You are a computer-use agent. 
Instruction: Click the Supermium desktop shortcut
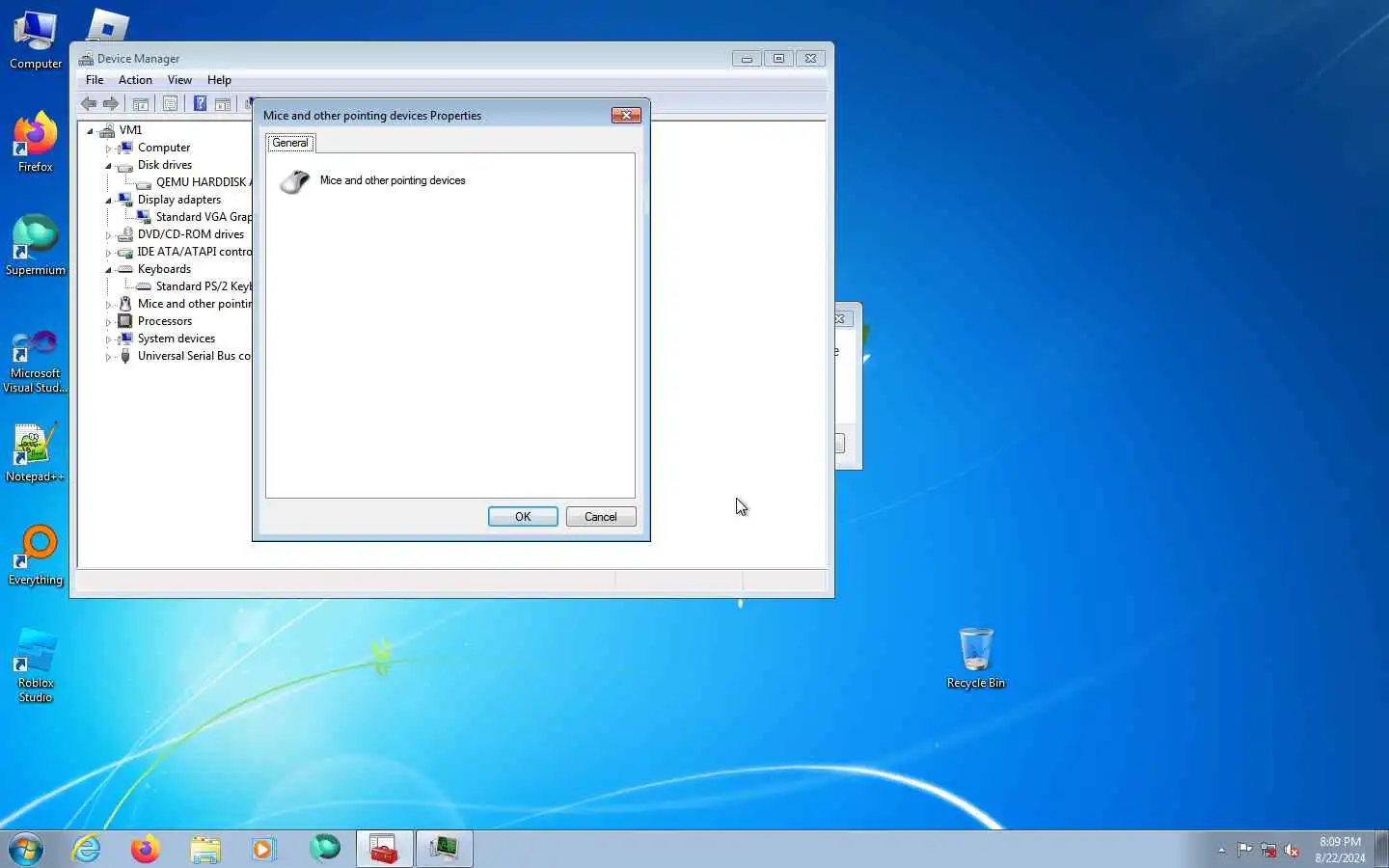[x=36, y=246]
